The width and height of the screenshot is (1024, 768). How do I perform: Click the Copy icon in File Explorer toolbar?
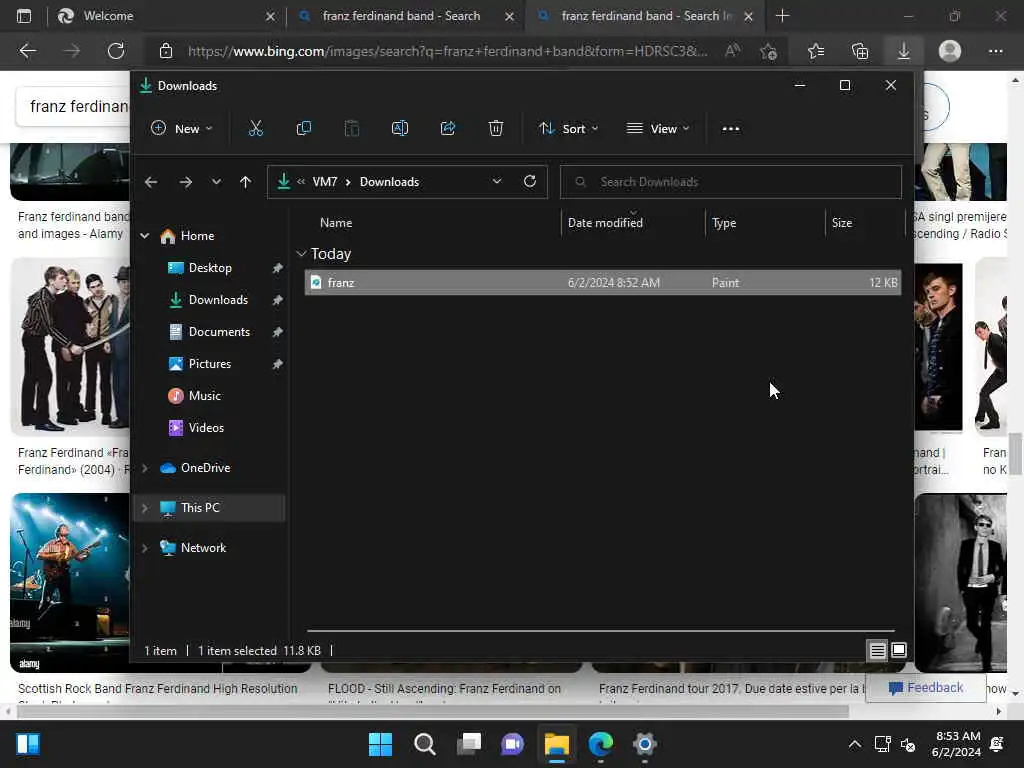click(304, 129)
